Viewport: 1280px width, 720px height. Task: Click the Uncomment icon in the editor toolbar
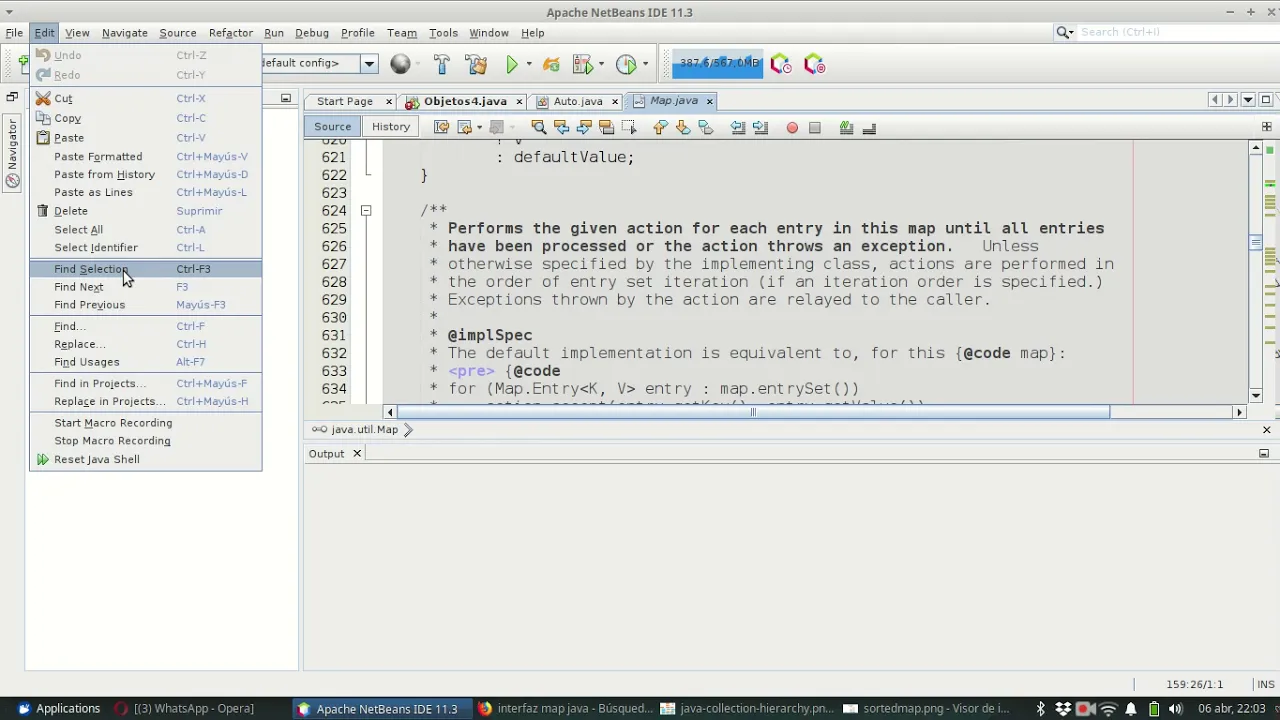[x=869, y=127]
